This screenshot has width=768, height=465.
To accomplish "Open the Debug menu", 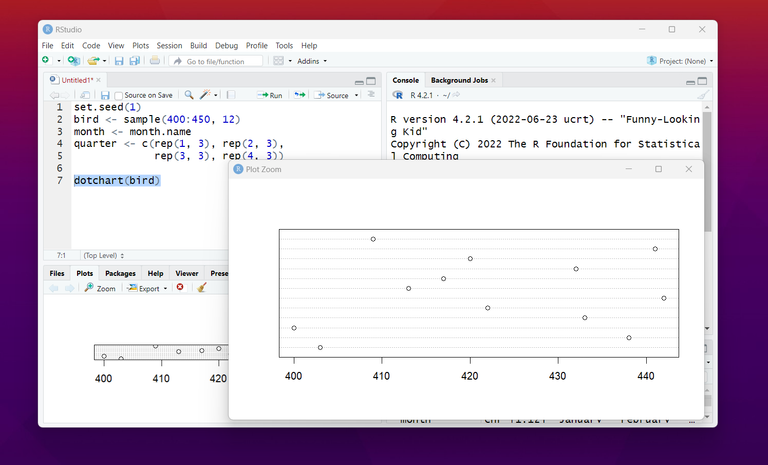I will pyautogui.click(x=226, y=46).
